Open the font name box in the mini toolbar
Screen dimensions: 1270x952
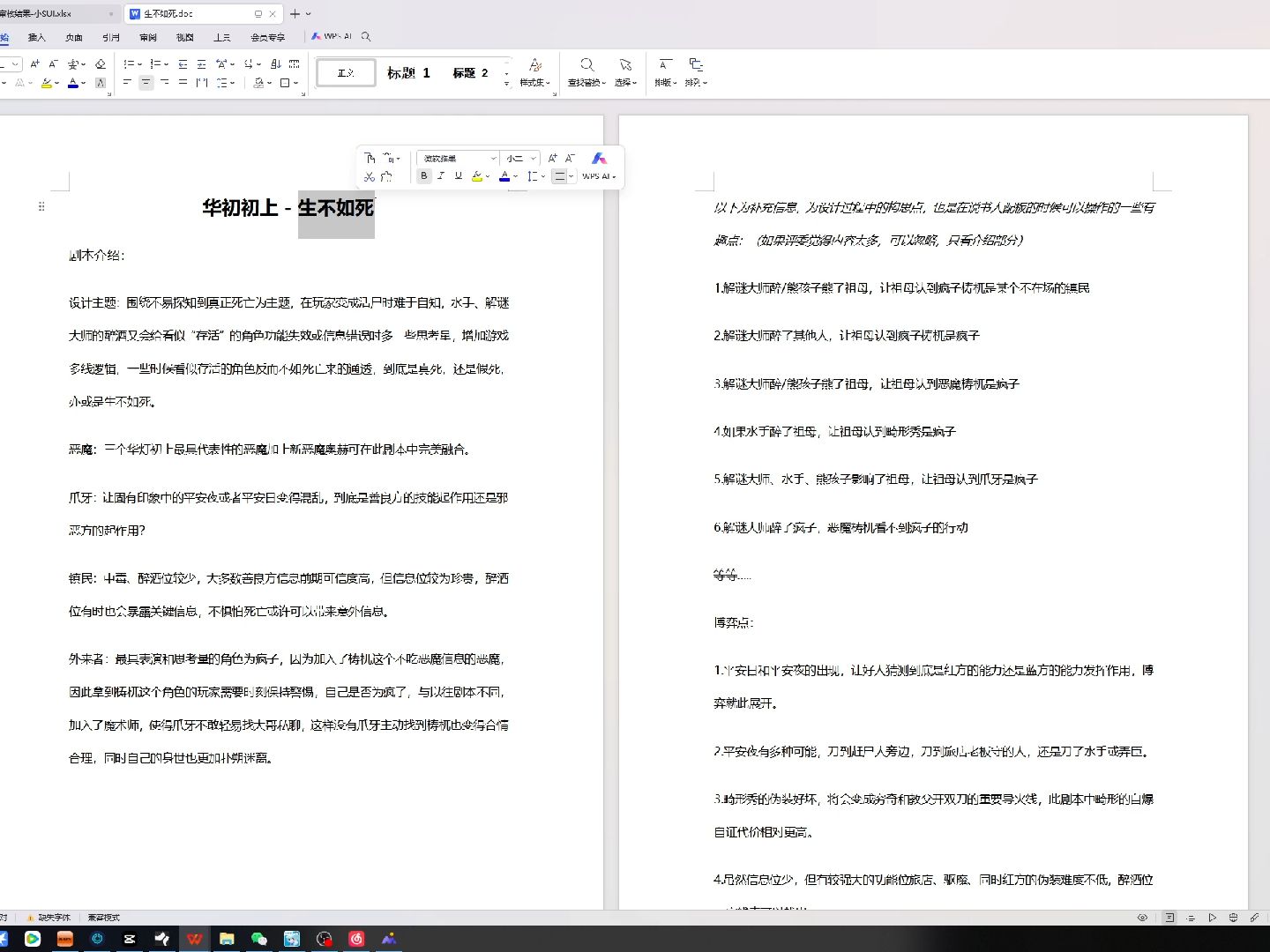(x=458, y=159)
